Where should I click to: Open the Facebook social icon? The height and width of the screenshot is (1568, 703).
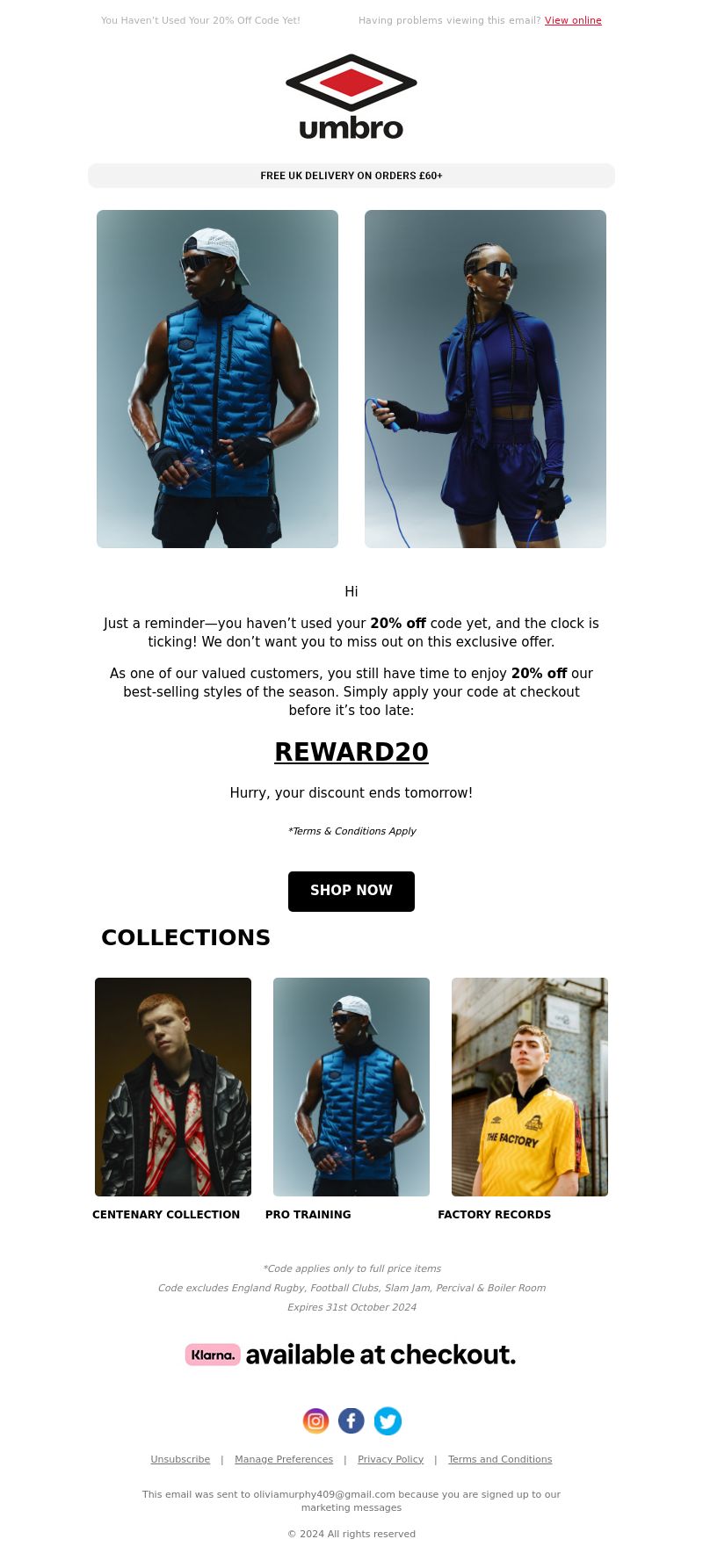click(x=351, y=1420)
